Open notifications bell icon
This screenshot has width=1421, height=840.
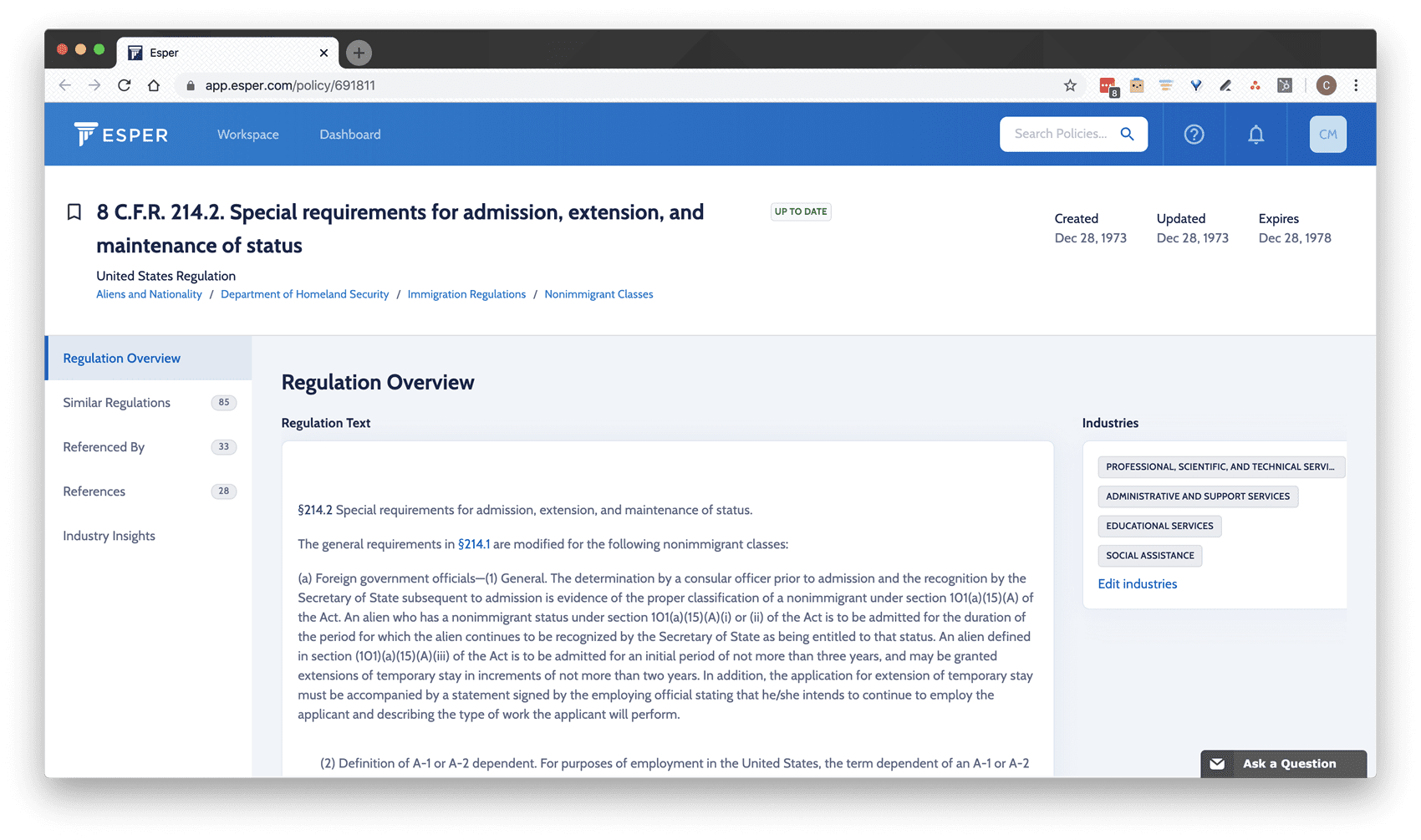(1255, 134)
